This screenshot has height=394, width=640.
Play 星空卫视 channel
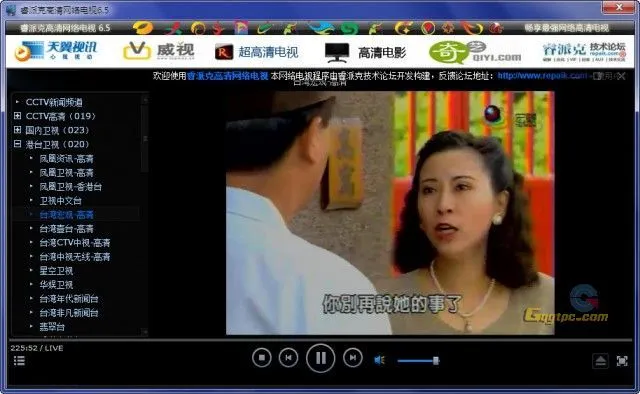[x=56, y=271]
